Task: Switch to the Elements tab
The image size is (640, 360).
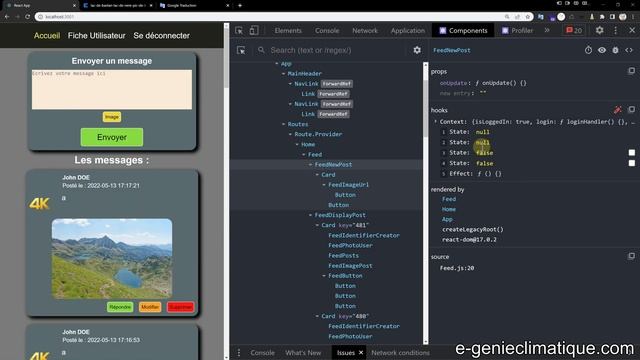Action: click(288, 31)
